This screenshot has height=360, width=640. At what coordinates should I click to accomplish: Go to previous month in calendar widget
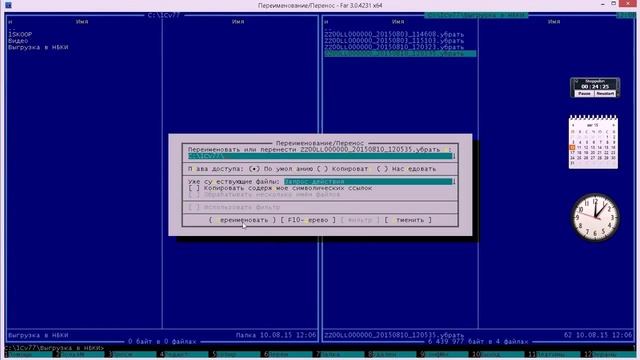click(573, 125)
